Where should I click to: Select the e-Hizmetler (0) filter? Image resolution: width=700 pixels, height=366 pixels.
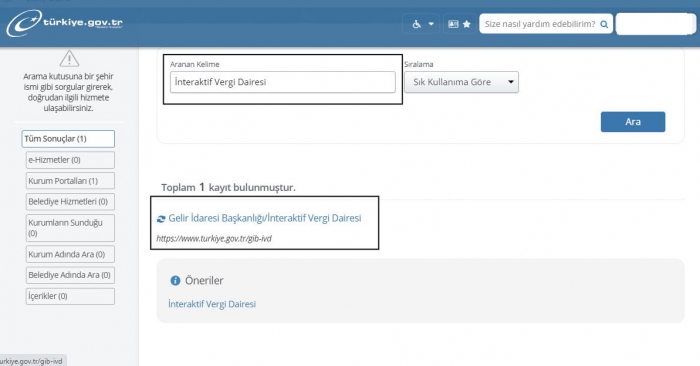click(70, 160)
